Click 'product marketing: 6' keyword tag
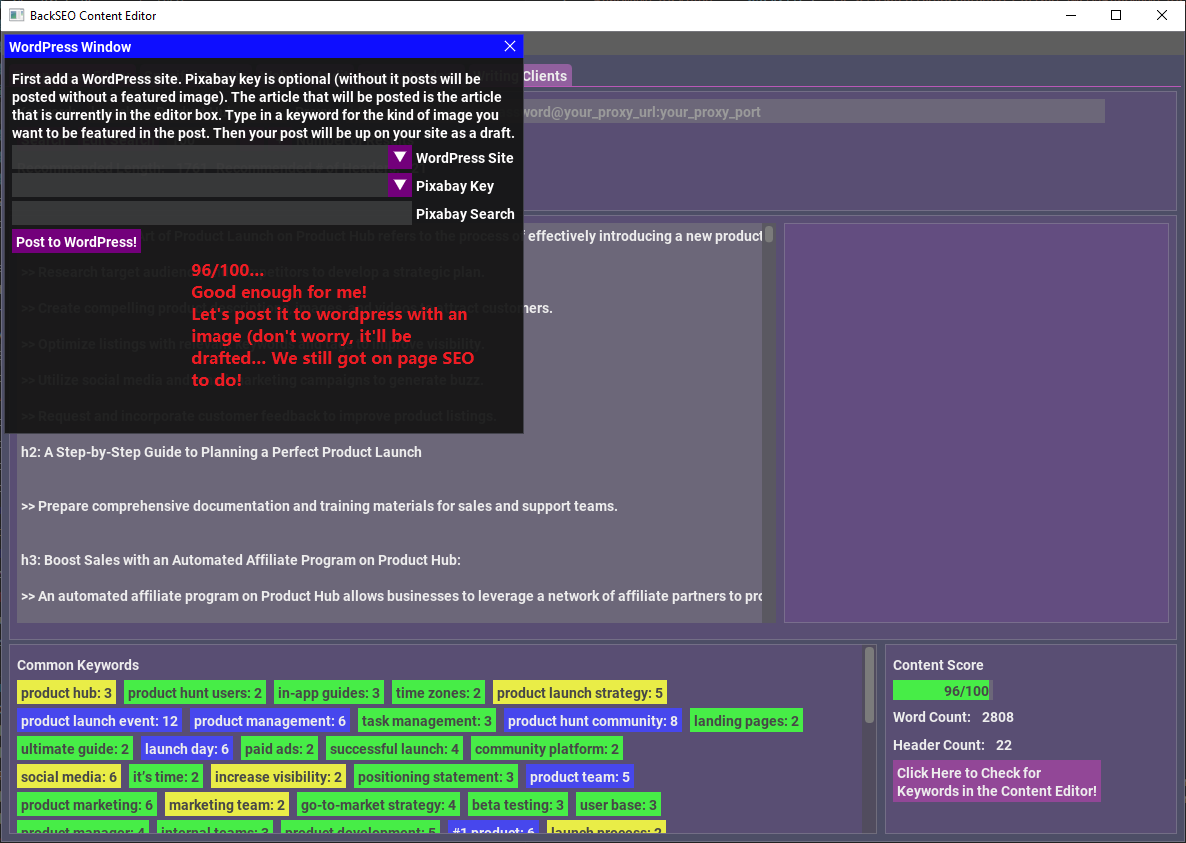This screenshot has height=843, width=1186. tap(87, 805)
